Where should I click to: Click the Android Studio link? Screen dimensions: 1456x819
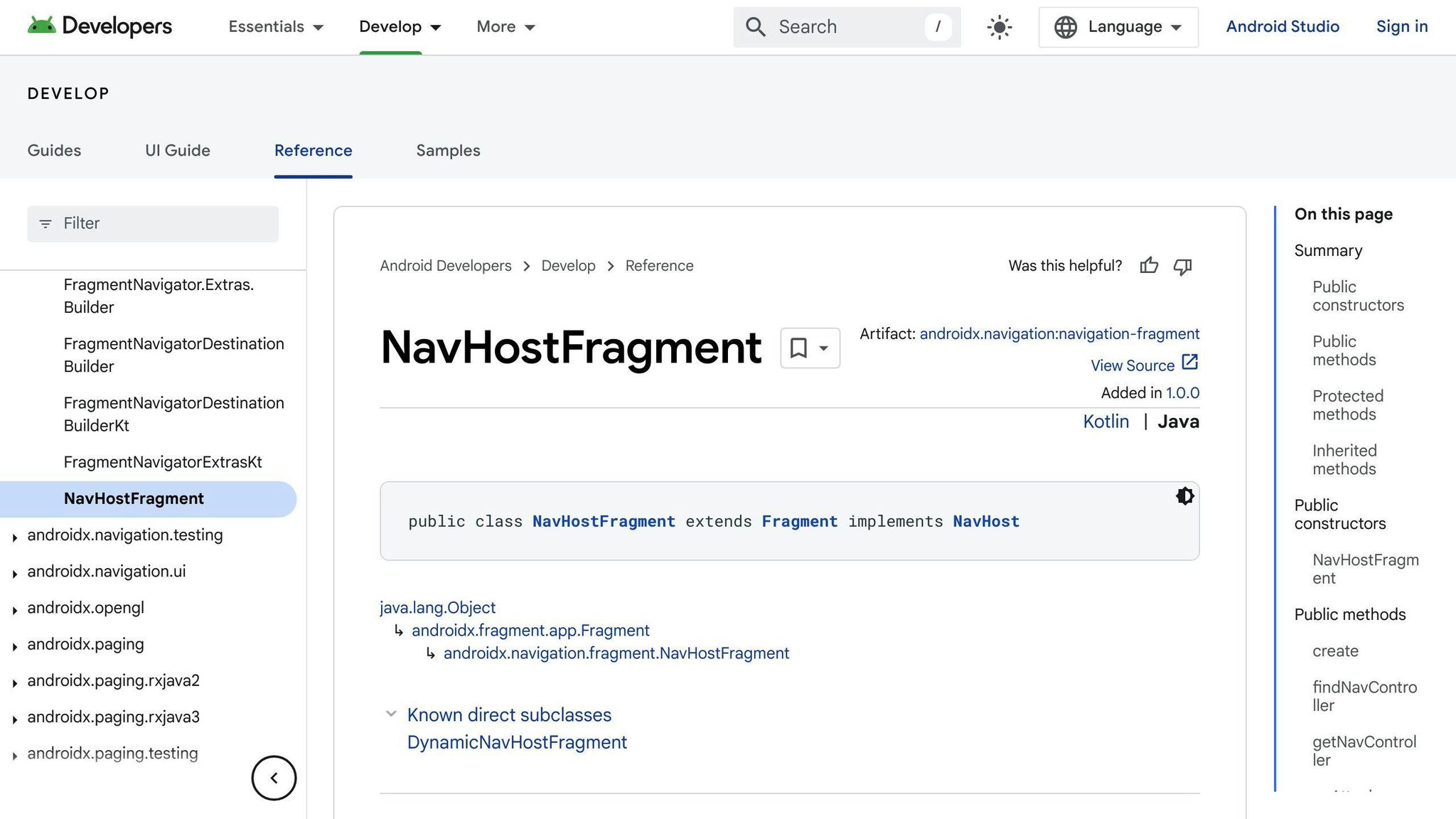[x=1283, y=26]
